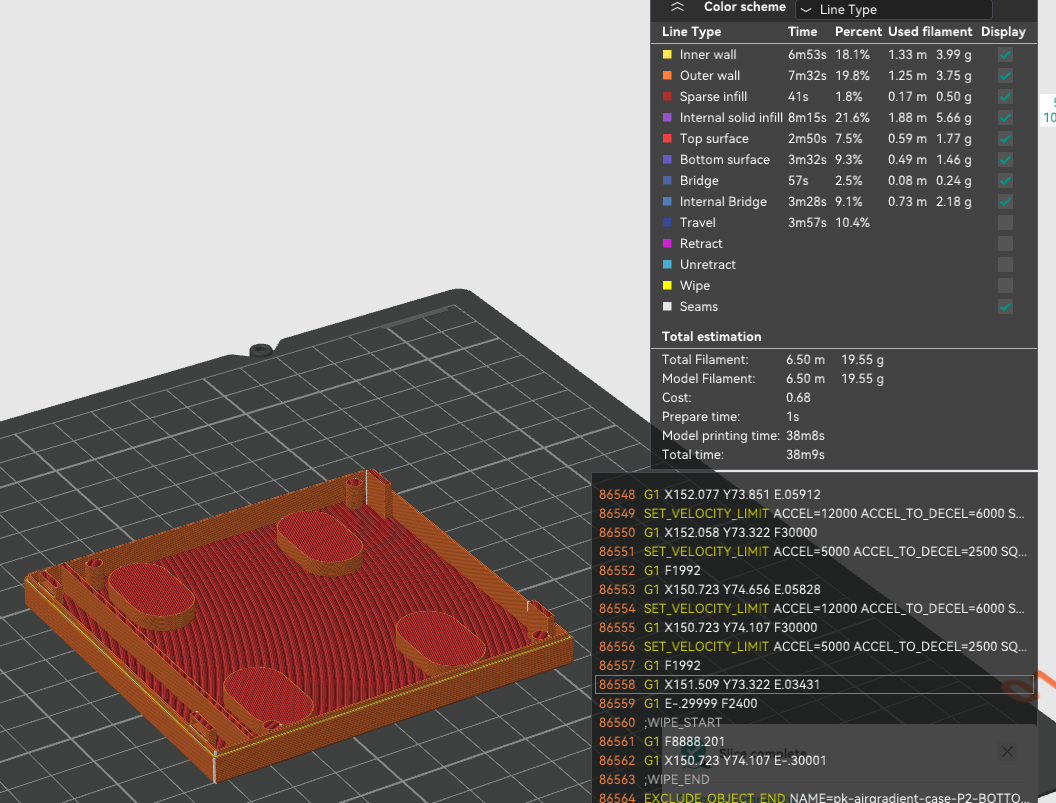Screen dimensions: 1056x803
Task: Click the purple Internal solid infill swatch
Action: click(x=667, y=117)
